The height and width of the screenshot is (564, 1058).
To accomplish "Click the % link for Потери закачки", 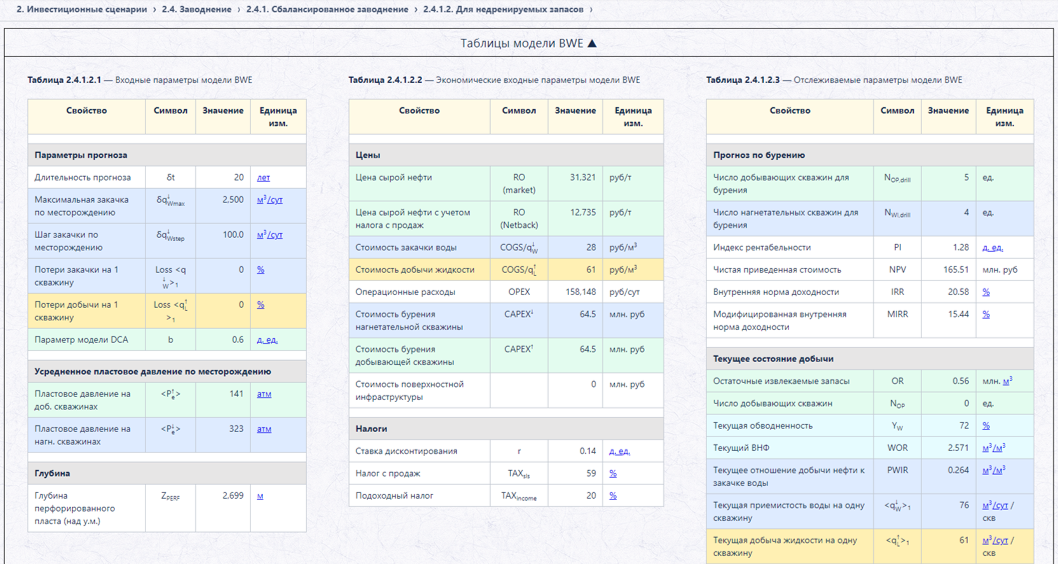I will 260,270.
